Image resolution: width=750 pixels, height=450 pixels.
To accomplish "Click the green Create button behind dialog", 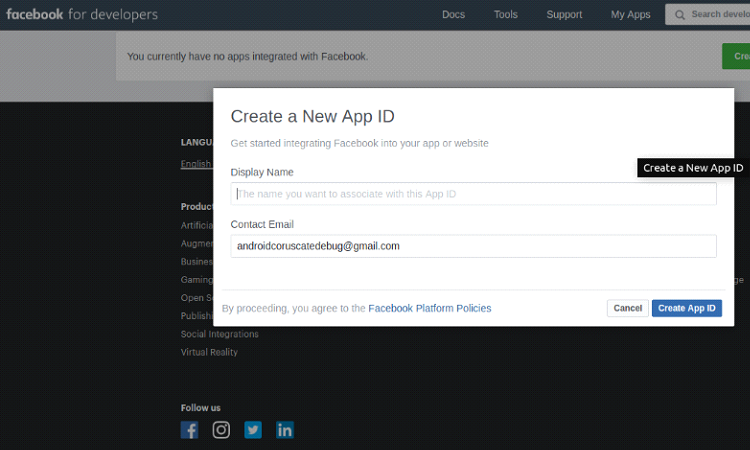I will pos(736,57).
